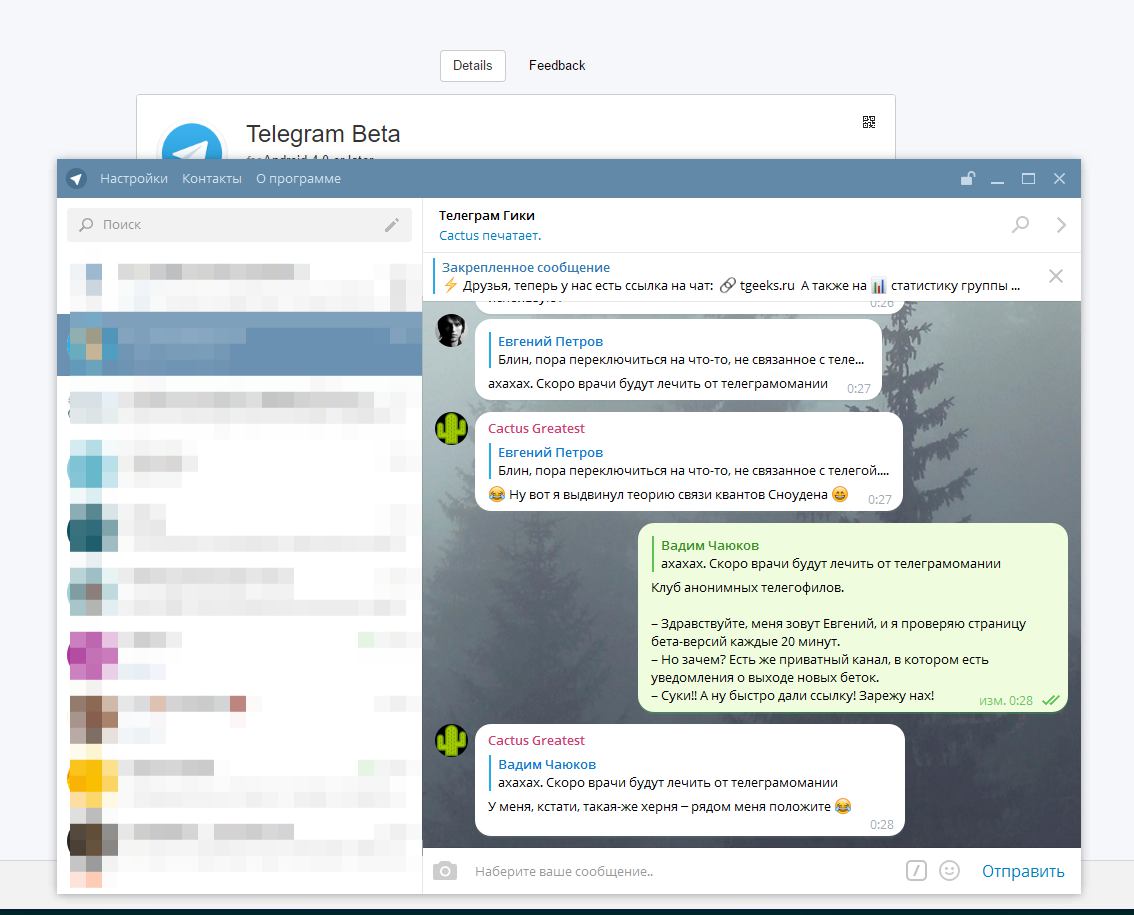This screenshot has height=915, width=1134.
Task: Click the Telegram paper-plane logo in title bar
Action: point(77,179)
